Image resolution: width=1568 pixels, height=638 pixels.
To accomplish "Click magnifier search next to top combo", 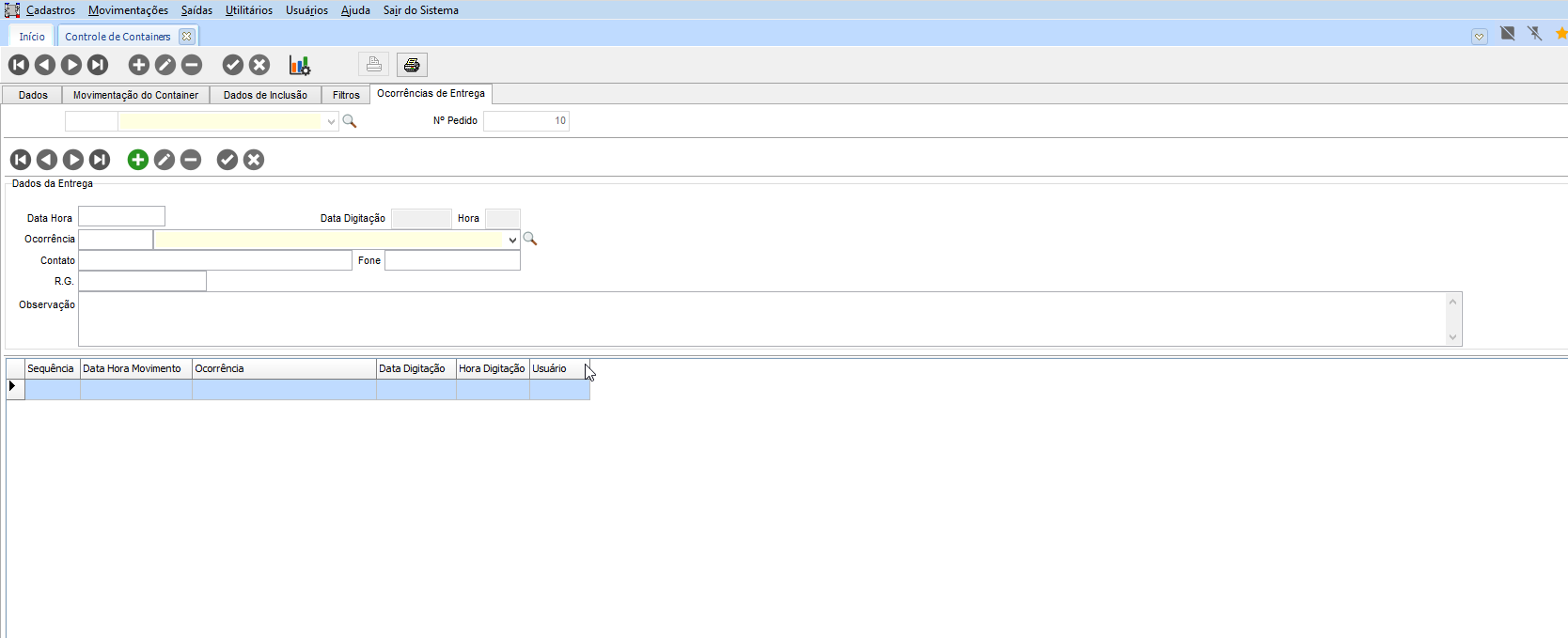I will pos(350,121).
